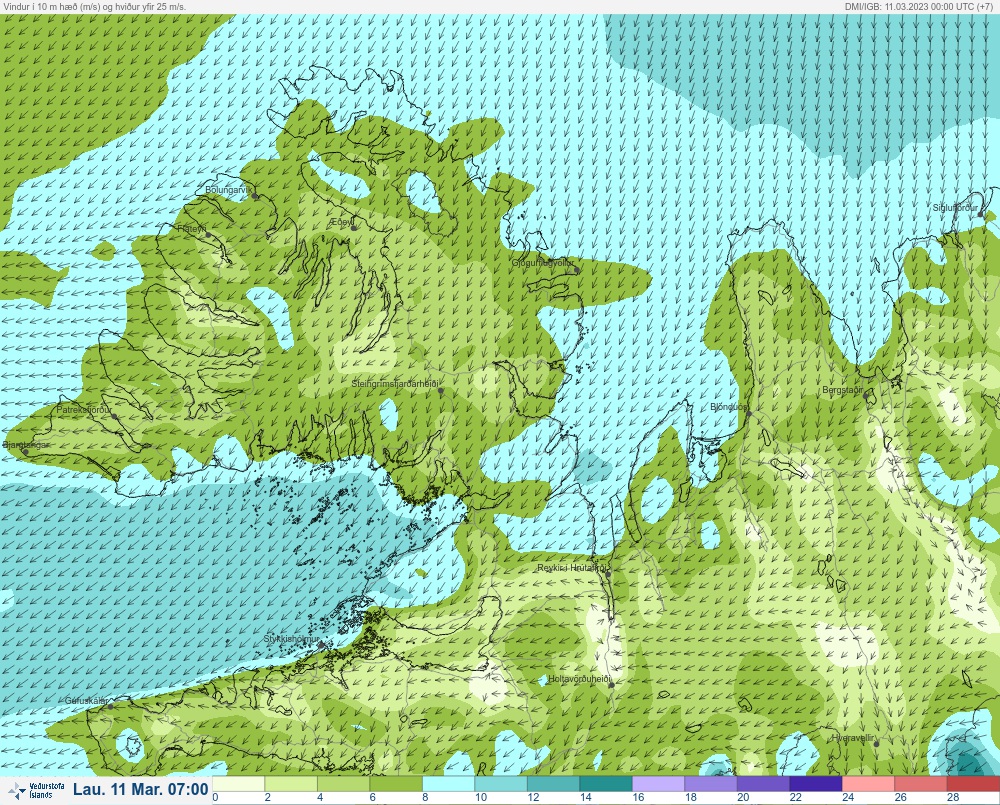
Task: Select the Stykkishólmur station label
Action: (x=291, y=639)
